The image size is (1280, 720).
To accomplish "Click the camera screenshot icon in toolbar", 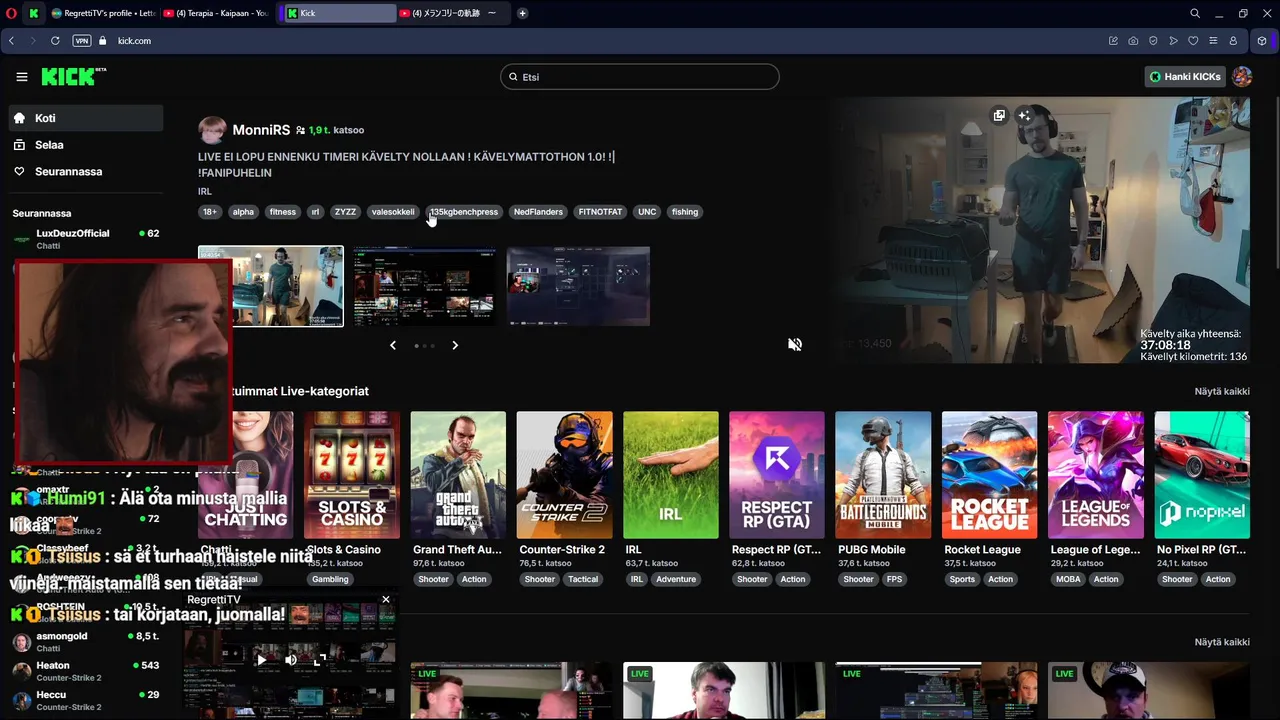I will point(1133,41).
